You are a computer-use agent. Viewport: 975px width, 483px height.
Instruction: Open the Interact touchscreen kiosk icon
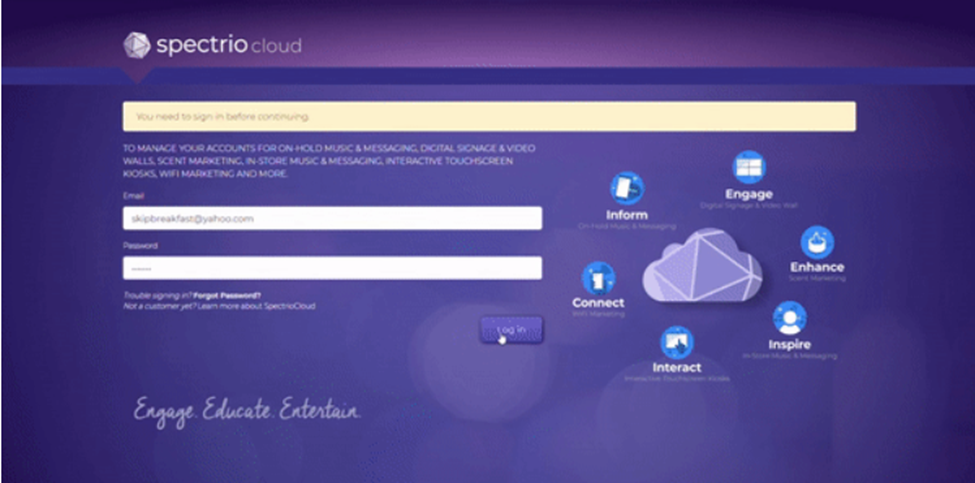tap(677, 342)
